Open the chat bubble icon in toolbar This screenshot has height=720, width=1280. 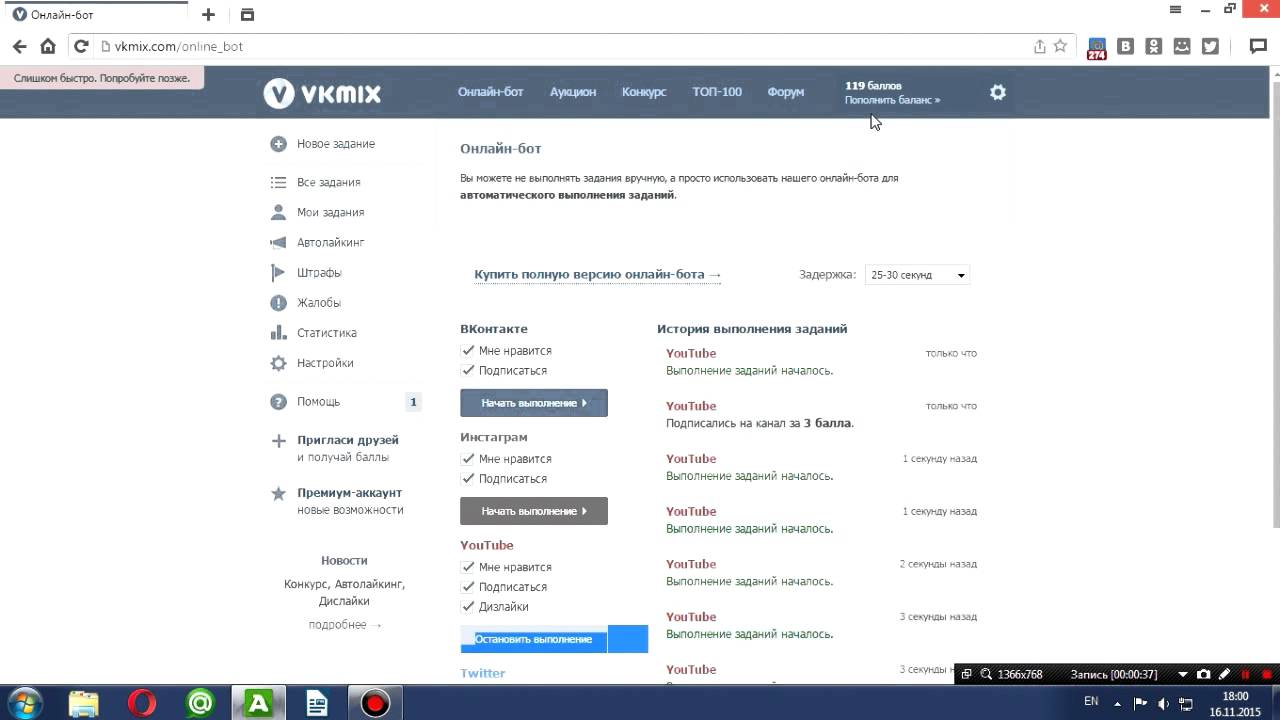(x=1258, y=46)
